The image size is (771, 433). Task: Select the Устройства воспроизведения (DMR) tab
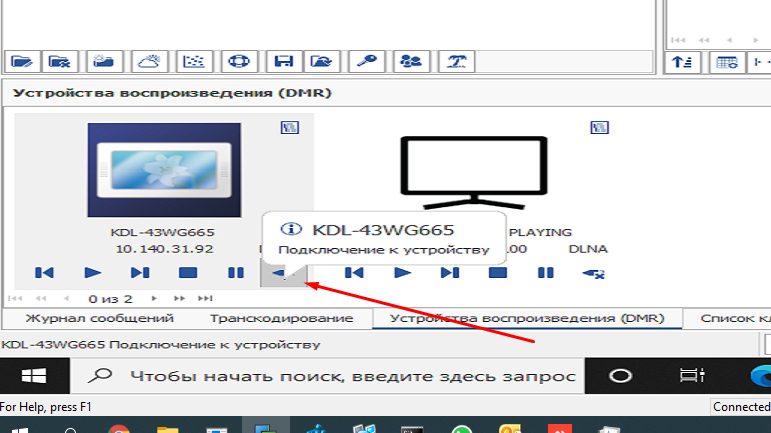point(526,318)
